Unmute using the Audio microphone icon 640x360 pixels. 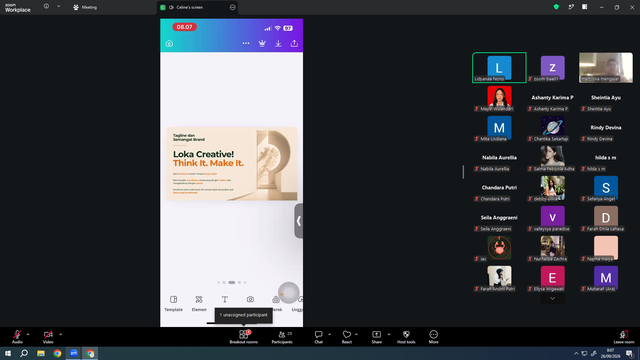pos(17,334)
